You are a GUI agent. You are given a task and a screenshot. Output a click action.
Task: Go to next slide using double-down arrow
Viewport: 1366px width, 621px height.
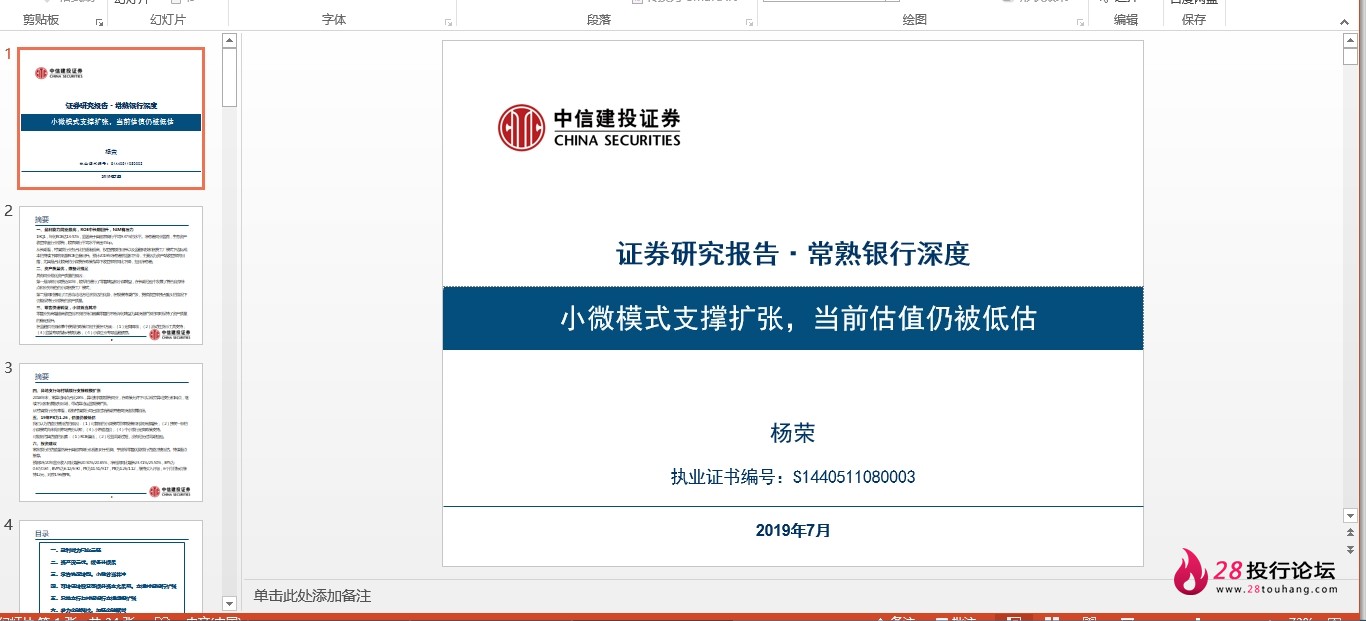pos(1350,549)
